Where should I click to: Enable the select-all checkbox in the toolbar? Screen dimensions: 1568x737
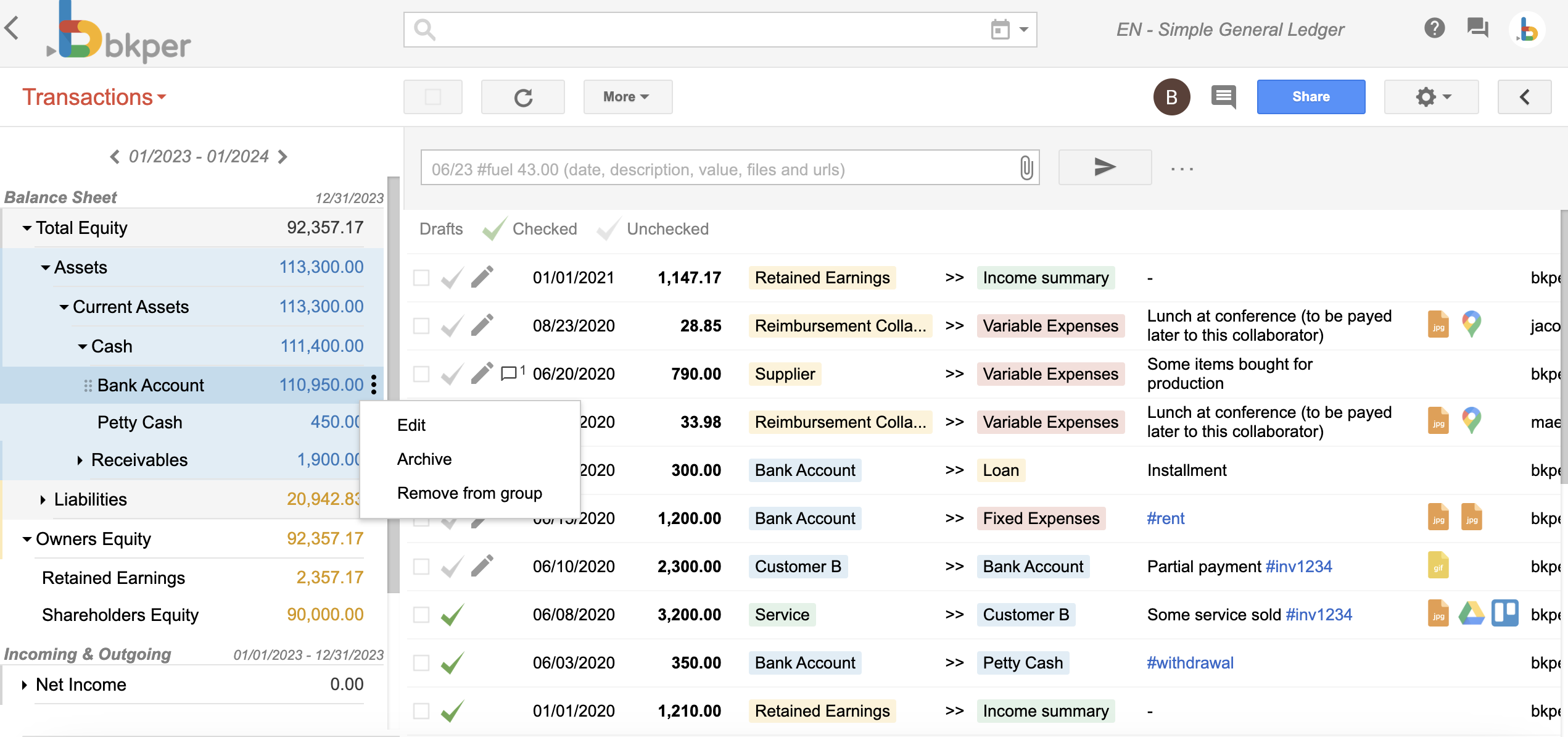click(x=432, y=97)
